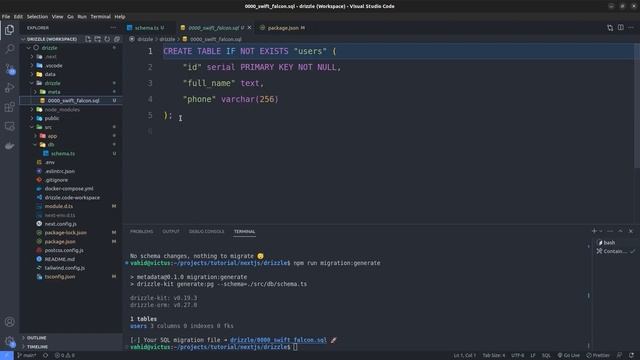The image size is (640, 360).
Task: Open the terminal launch profile dropdown
Action: click(600, 231)
